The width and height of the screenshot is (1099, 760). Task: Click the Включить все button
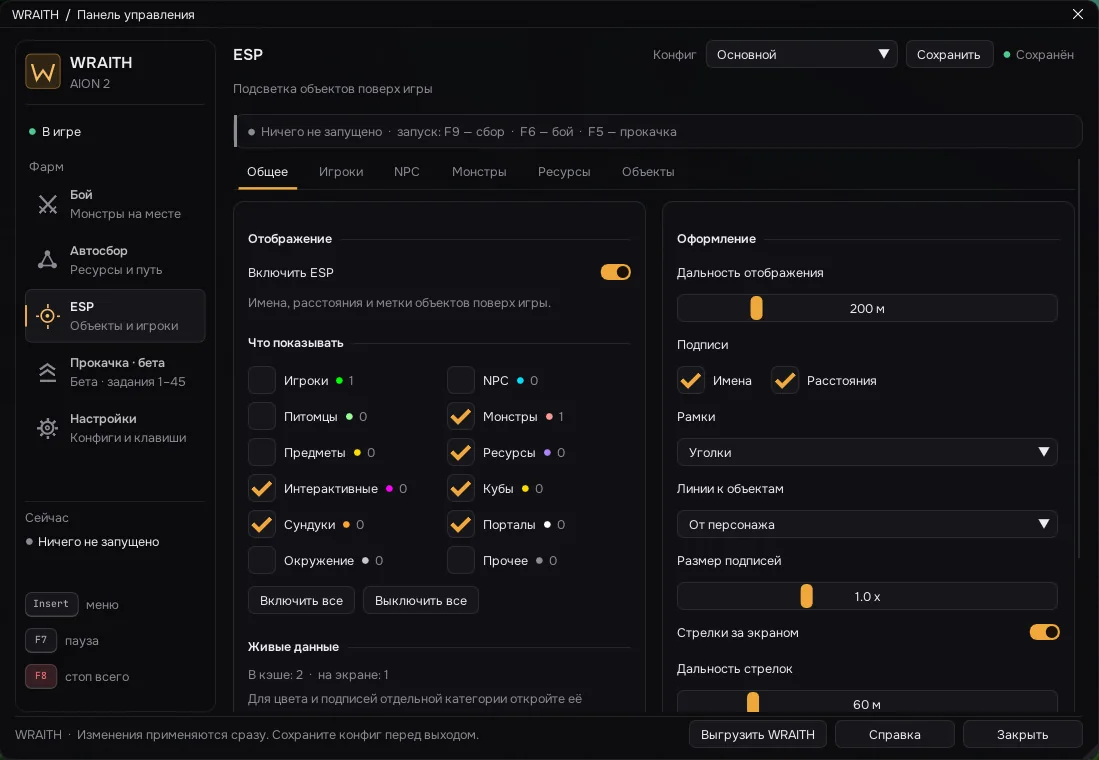point(301,601)
